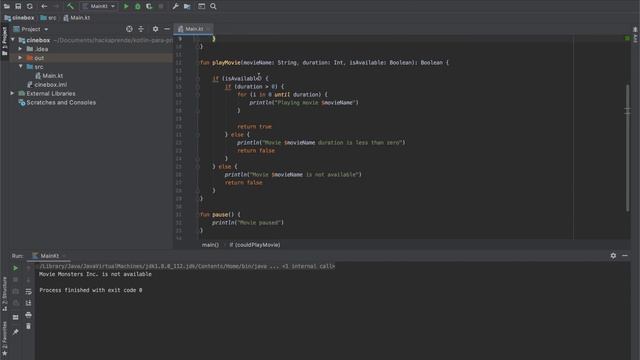
Task: Build project with hammer icon
Action: [x=70, y=6]
